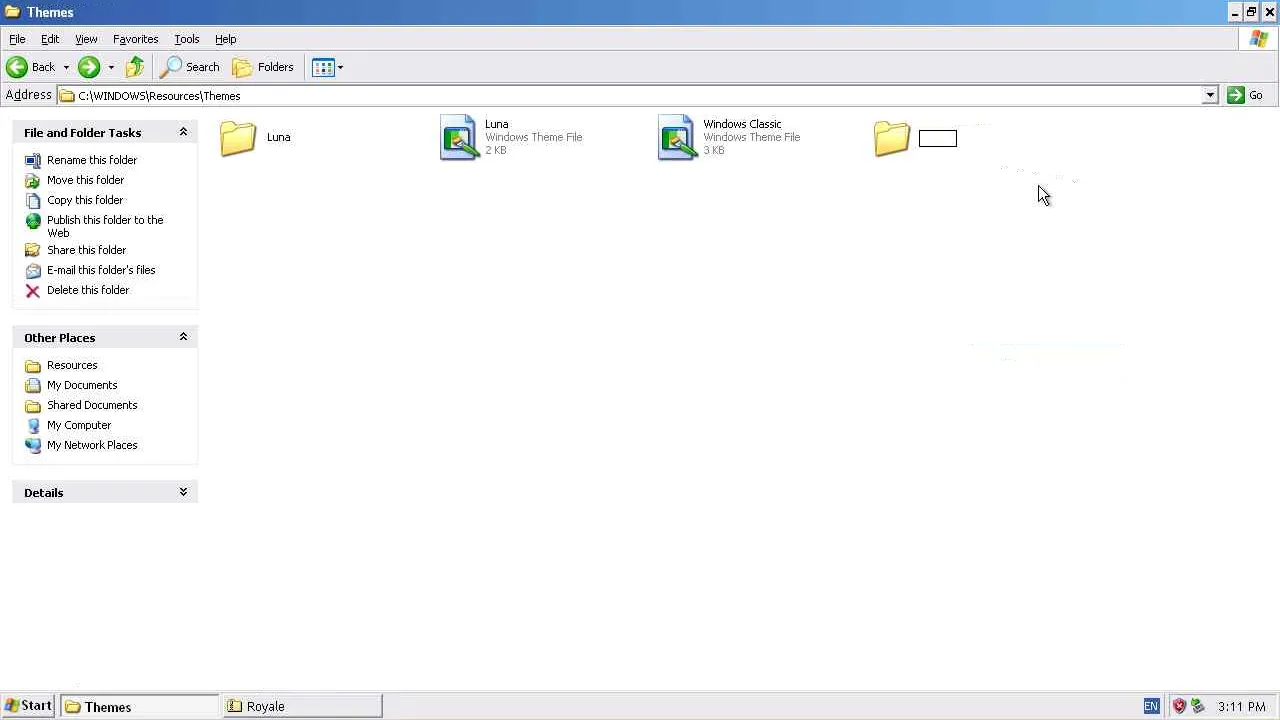Image resolution: width=1280 pixels, height=720 pixels.
Task: Open the Help menu
Action: [225, 39]
